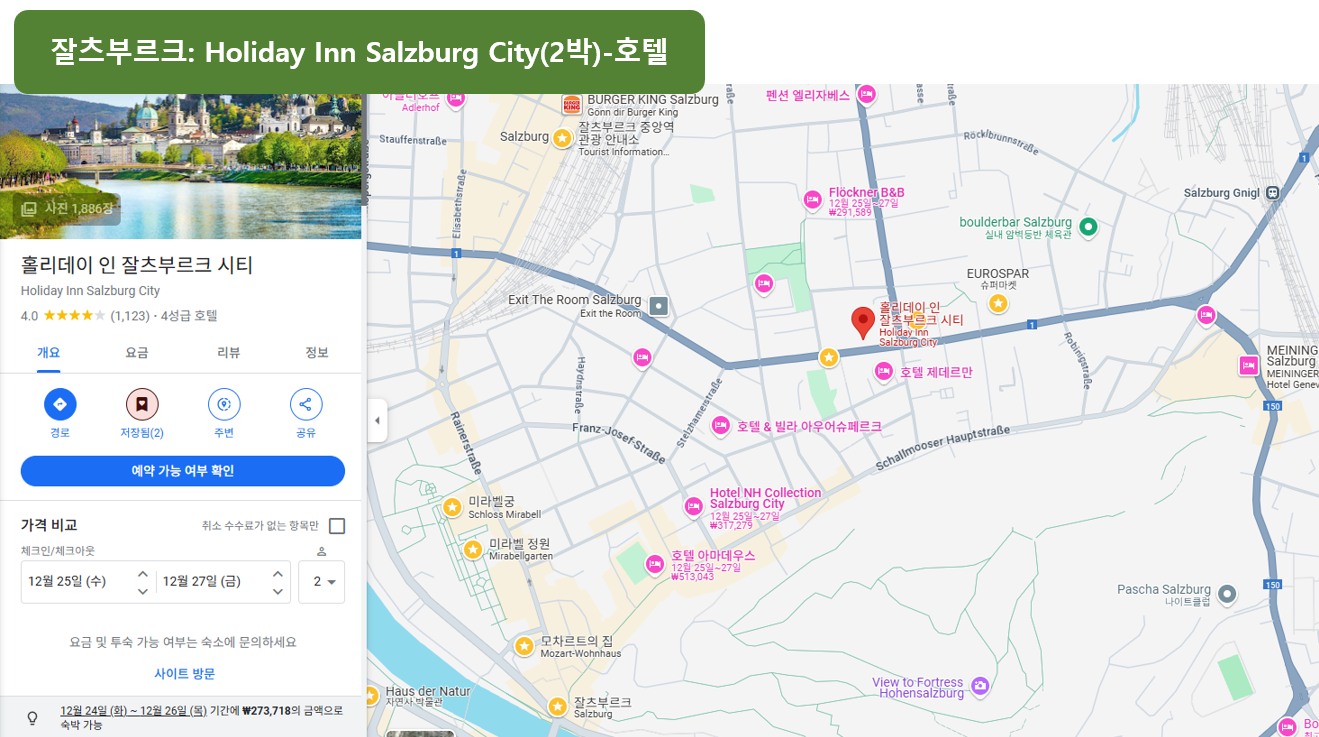Click the Adlerhof hotel pin
The height and width of the screenshot is (737, 1319).
pos(457,98)
